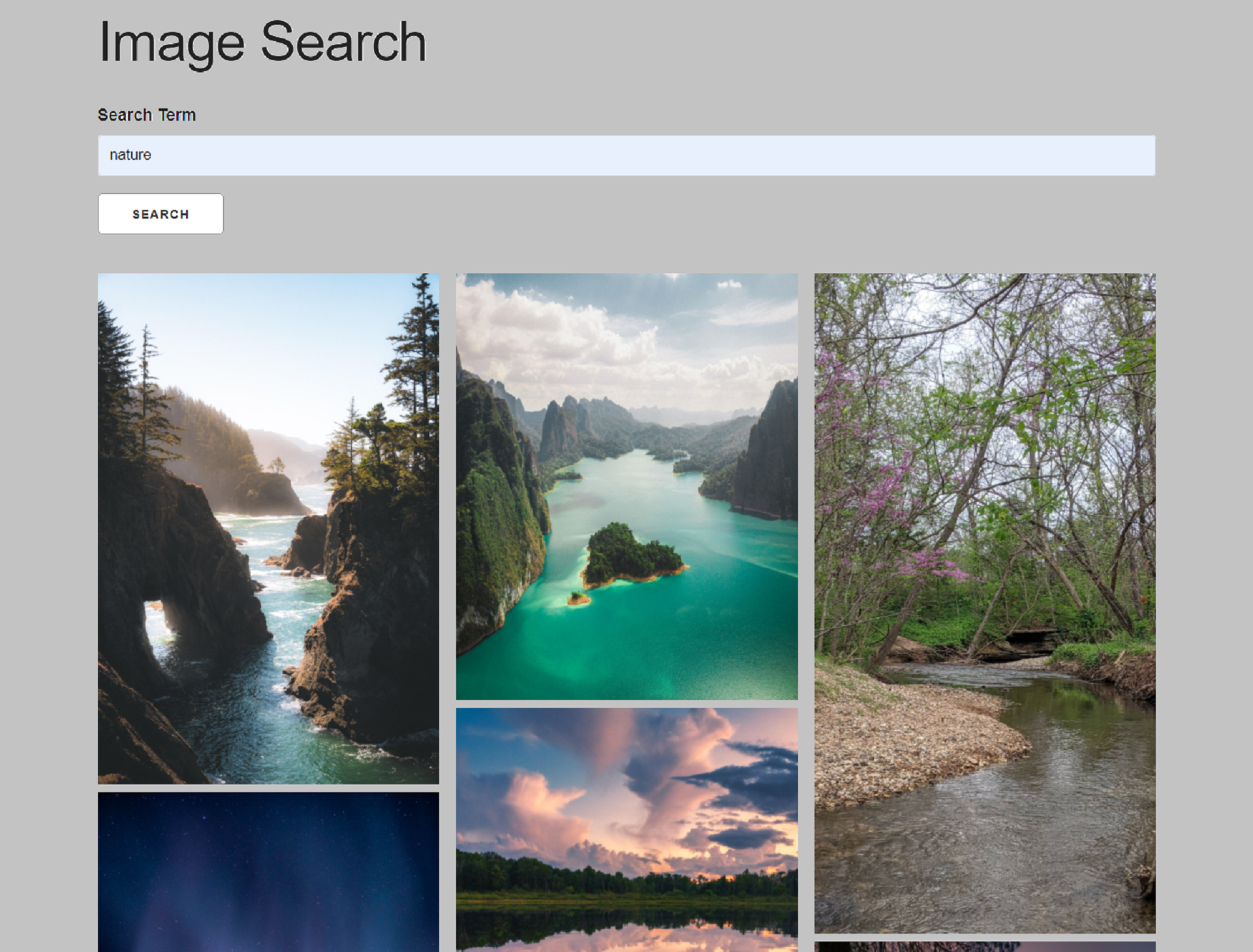
Task: Open the dark starry night sky photo
Action: click(268, 872)
